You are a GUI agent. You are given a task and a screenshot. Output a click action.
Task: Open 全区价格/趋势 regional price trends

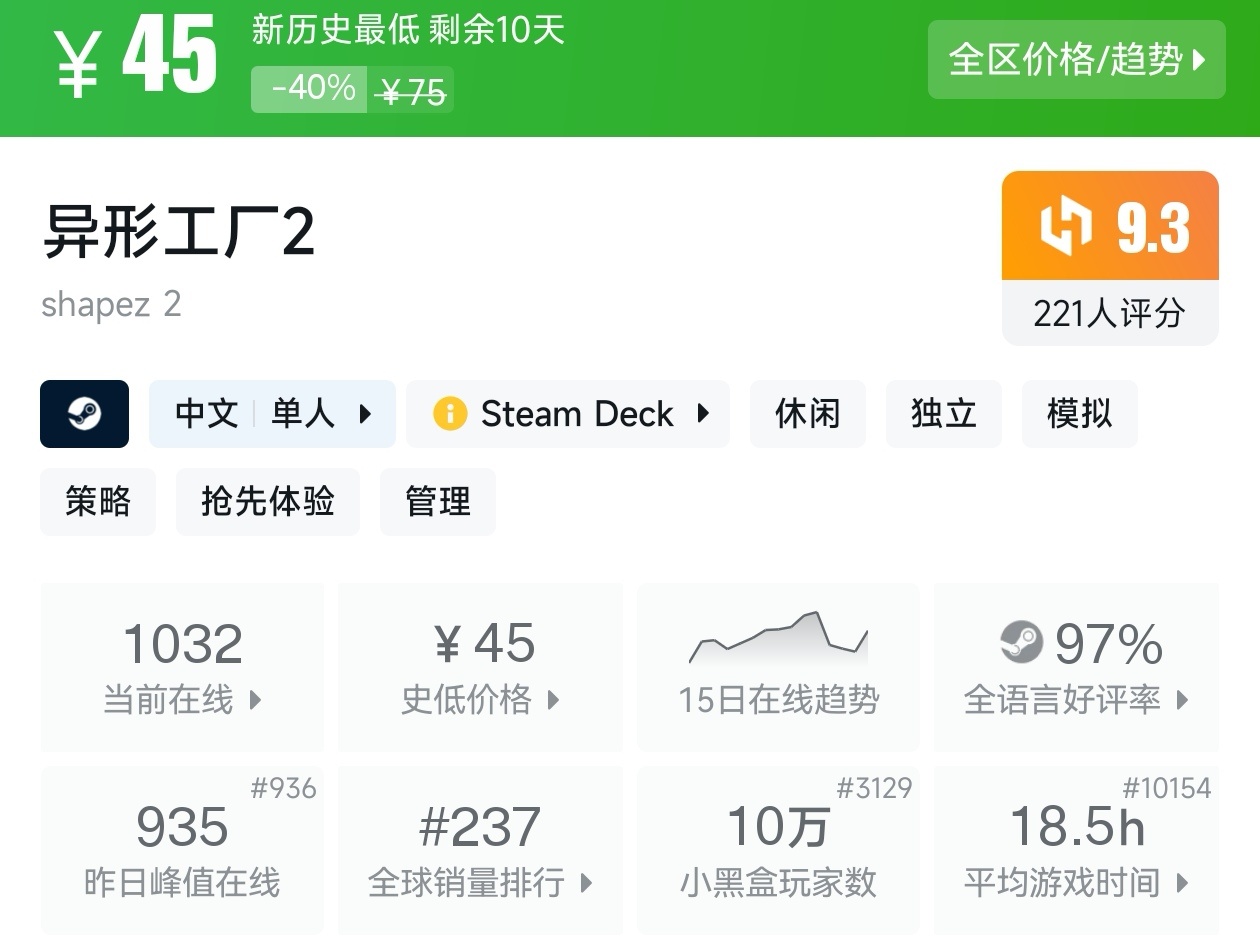1076,60
